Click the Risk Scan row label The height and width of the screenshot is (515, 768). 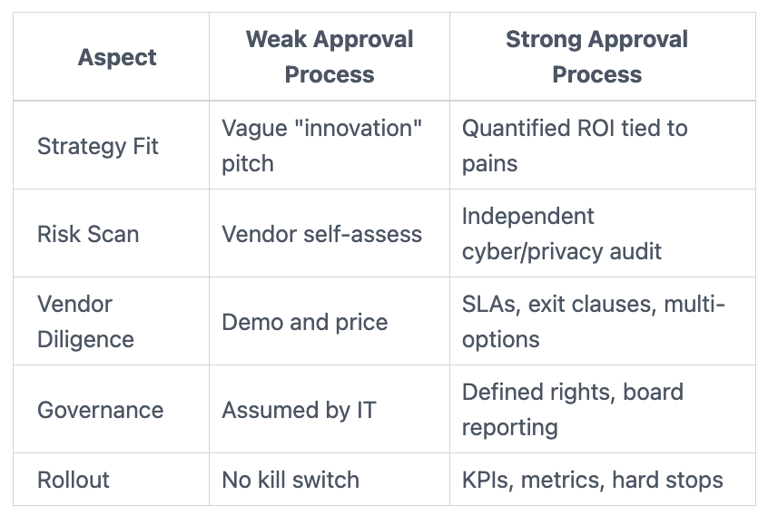pos(88,234)
